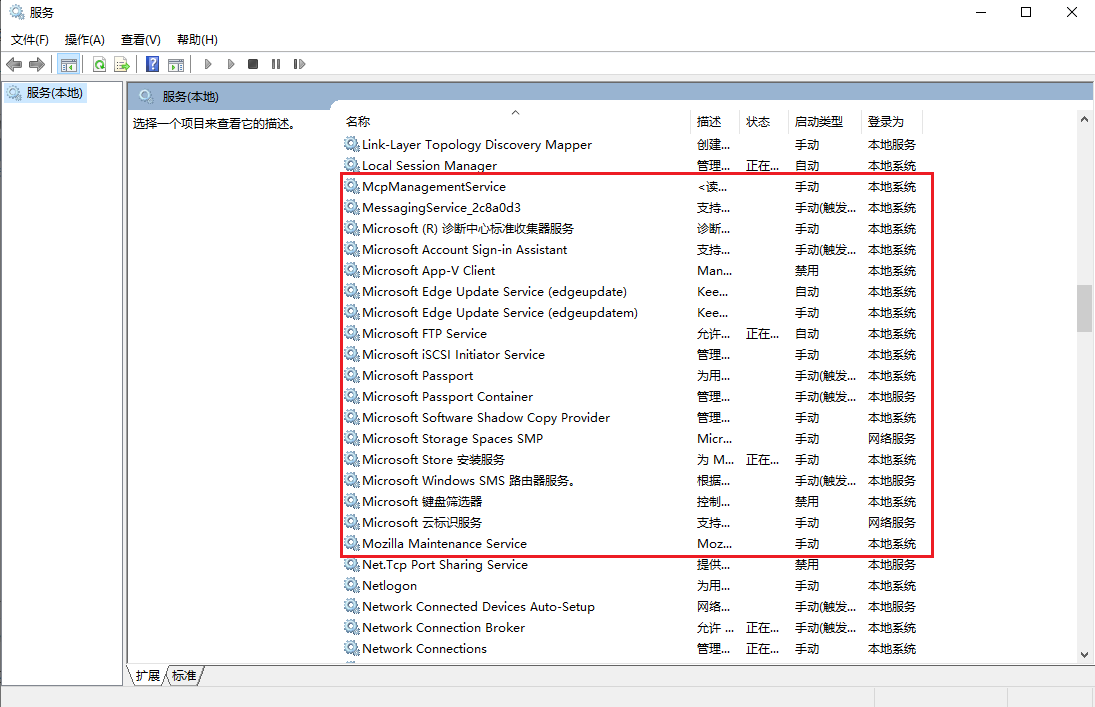1095x707 pixels.
Task: Select the Mozilla Maintenance Service entry
Action: pyautogui.click(x=444, y=544)
